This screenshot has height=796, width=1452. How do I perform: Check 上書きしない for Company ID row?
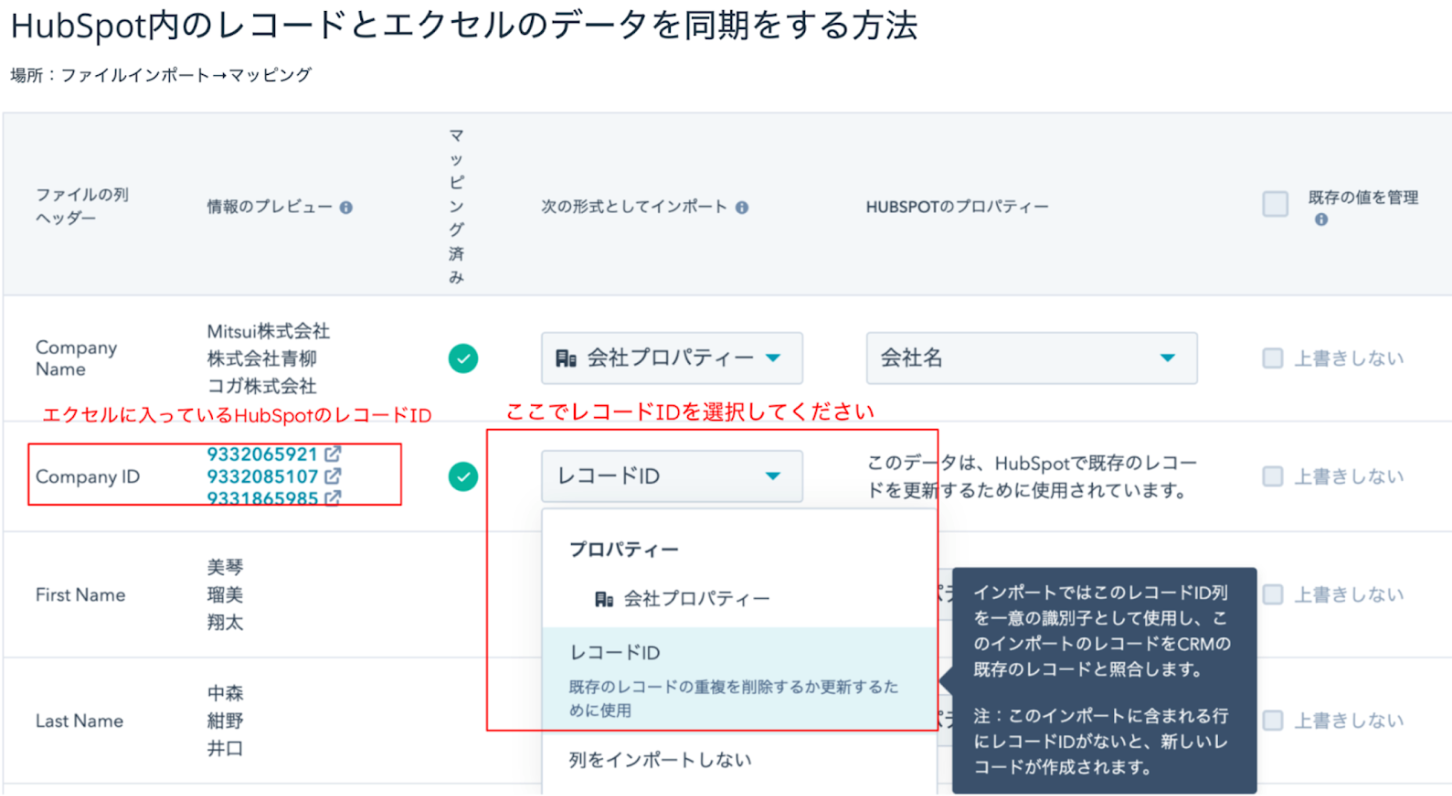(1272, 477)
